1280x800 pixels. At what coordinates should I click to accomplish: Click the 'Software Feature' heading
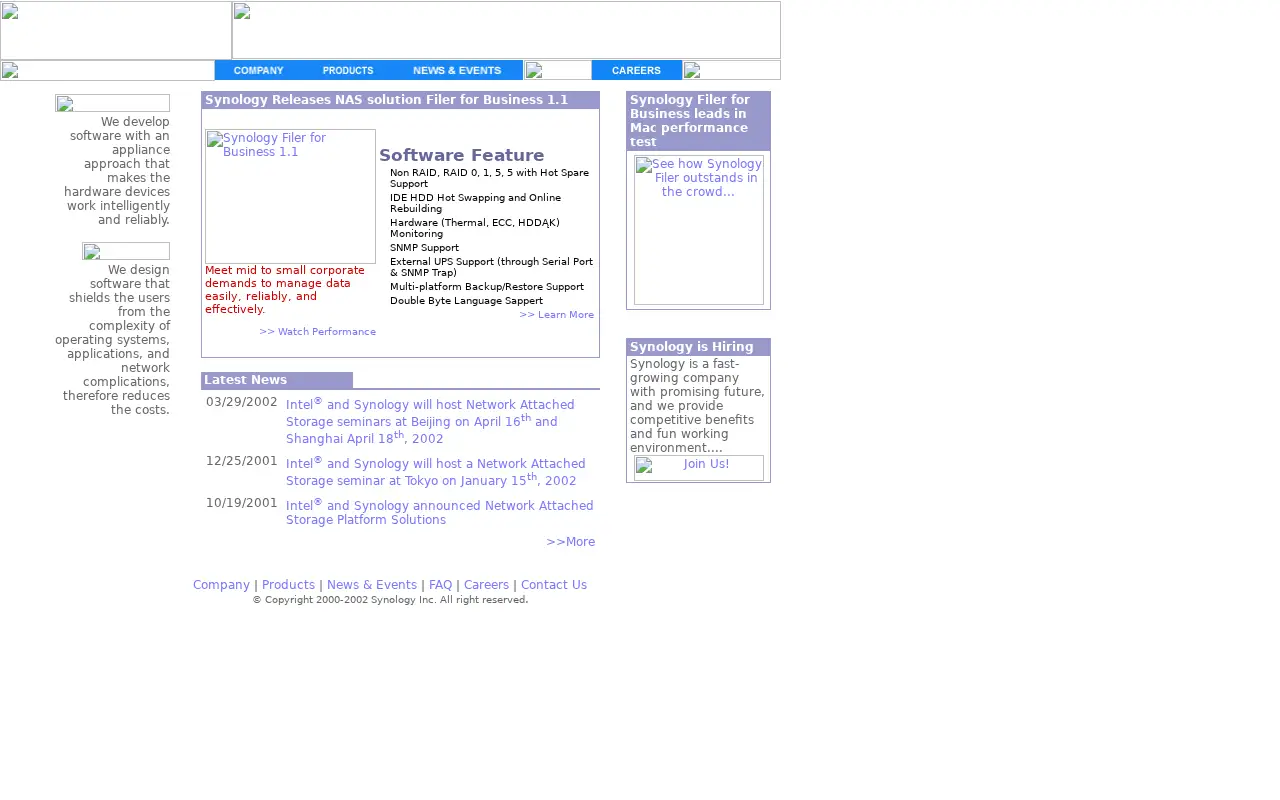tap(462, 155)
